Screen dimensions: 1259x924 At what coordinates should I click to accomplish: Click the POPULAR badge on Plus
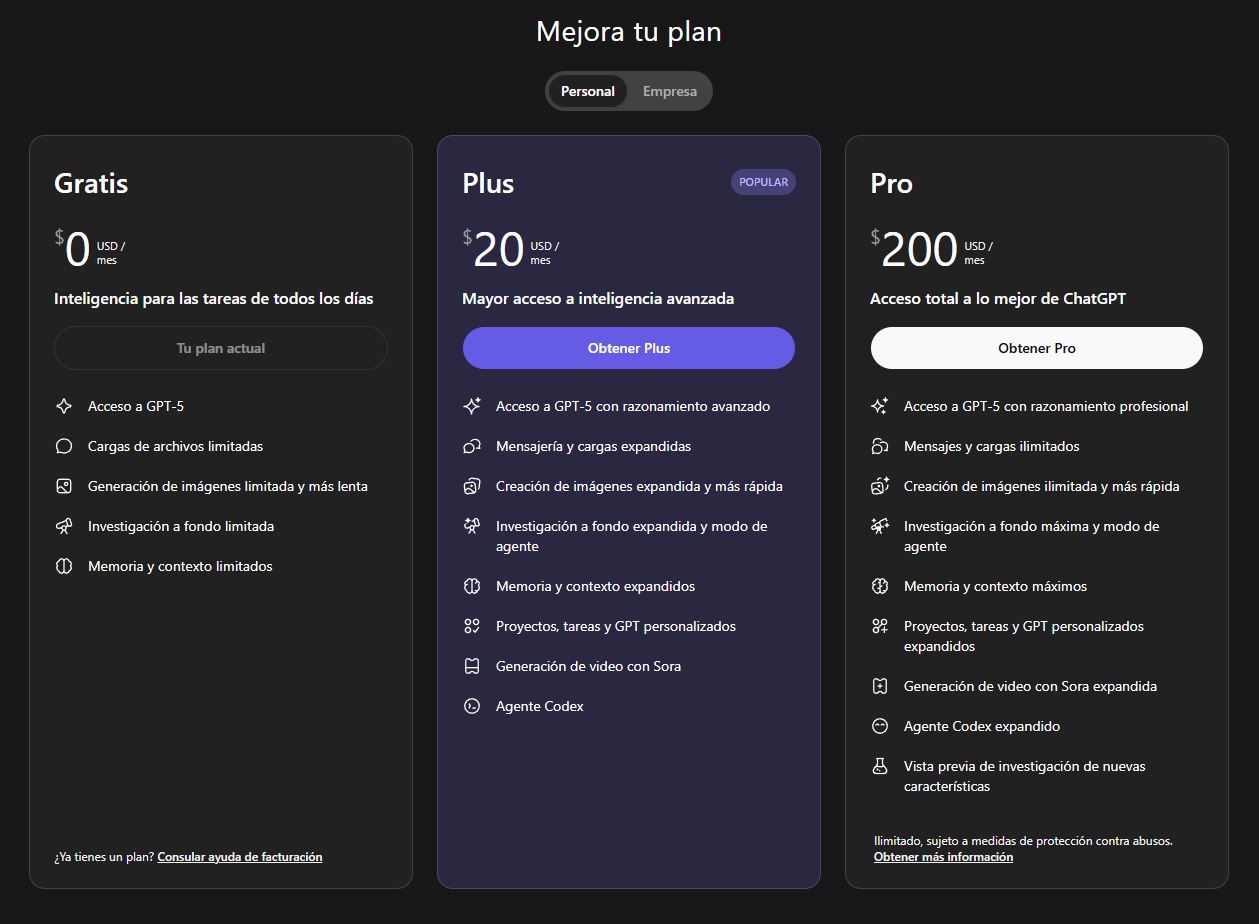[x=764, y=182]
